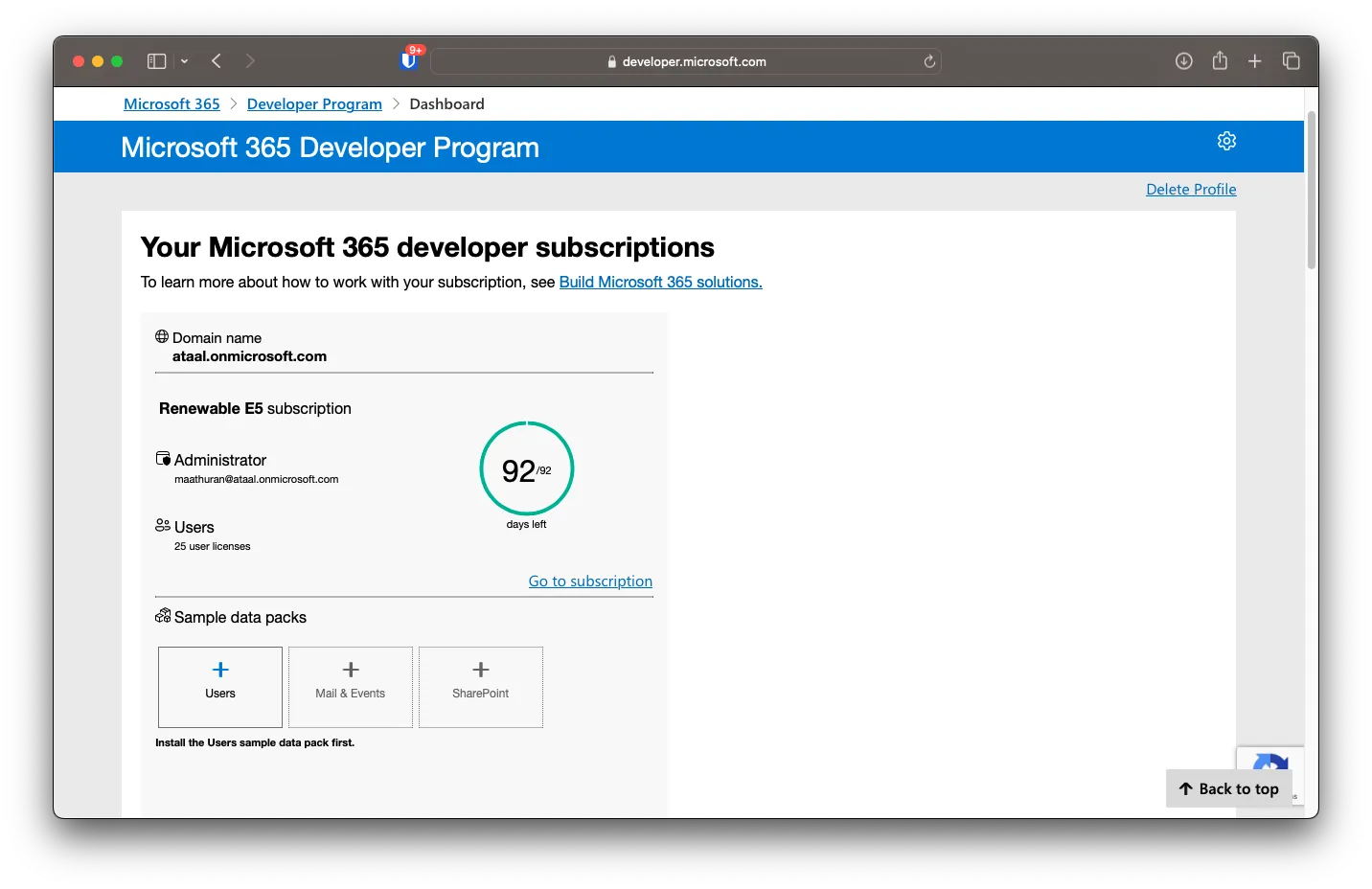Click the globe icon beside Domain name
The width and height of the screenshot is (1372, 889).
click(x=162, y=336)
